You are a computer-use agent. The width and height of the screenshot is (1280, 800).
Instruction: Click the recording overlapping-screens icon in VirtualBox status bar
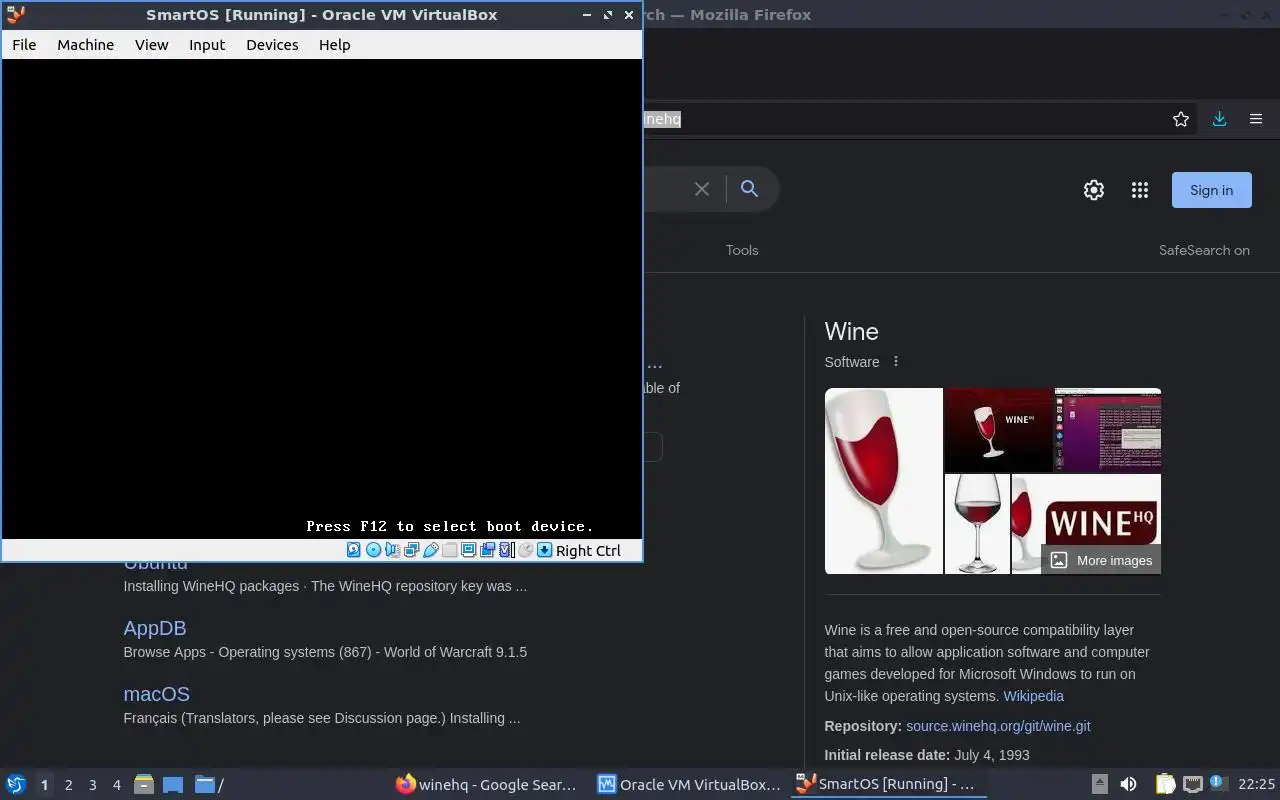coord(487,550)
